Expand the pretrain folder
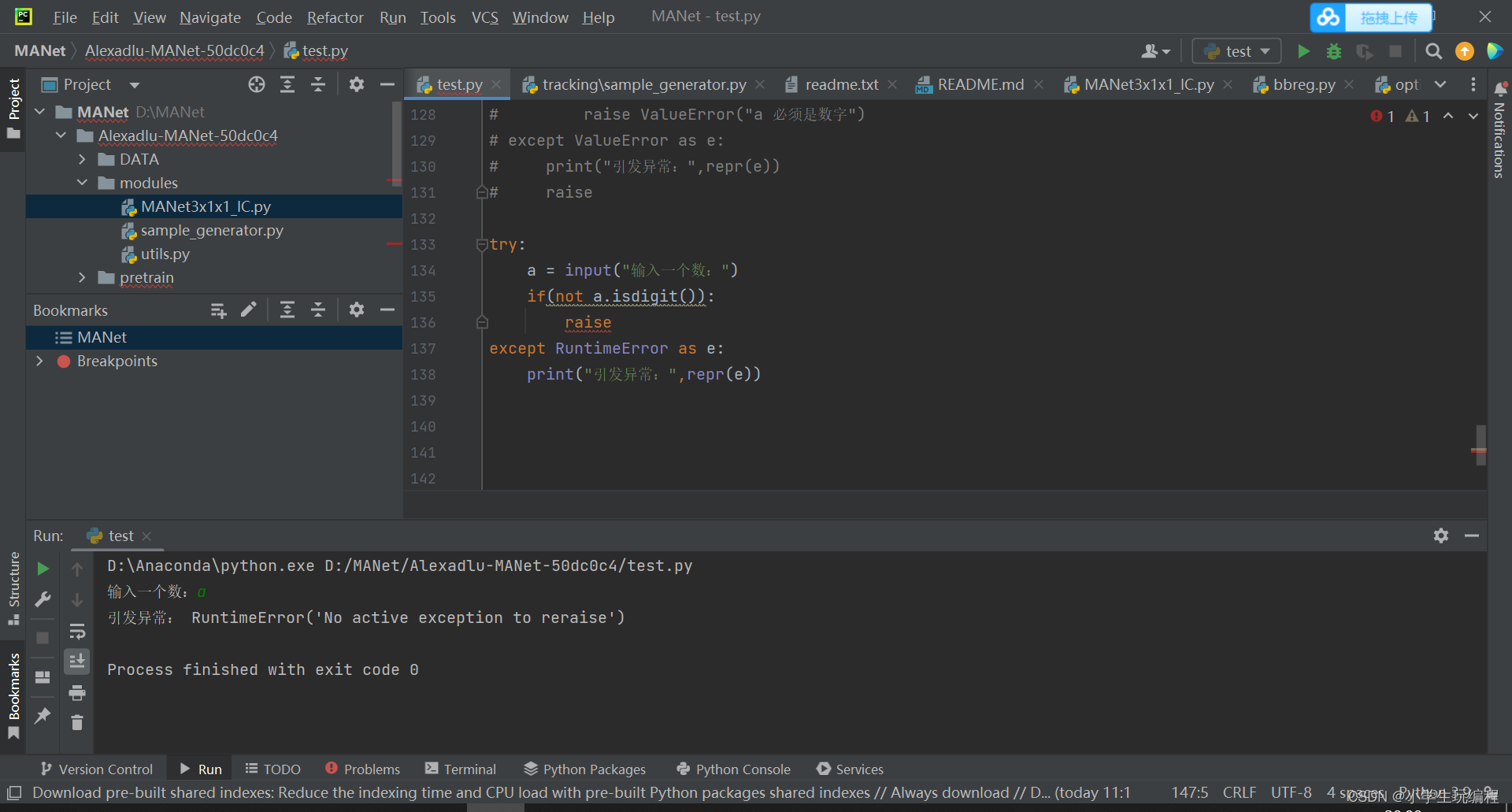This screenshot has height=812, width=1512. coord(83,277)
